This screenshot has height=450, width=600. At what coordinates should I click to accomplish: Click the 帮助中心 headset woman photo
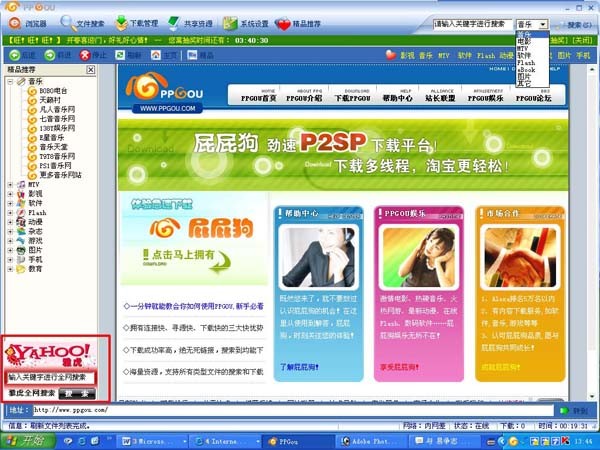pyautogui.click(x=318, y=257)
